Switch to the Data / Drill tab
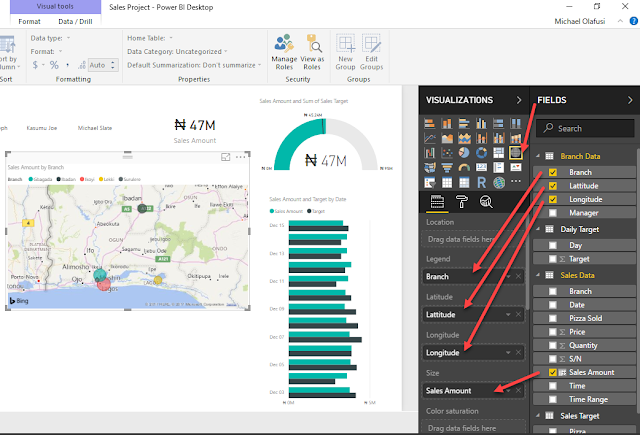The height and width of the screenshot is (435, 640). tap(75, 21)
